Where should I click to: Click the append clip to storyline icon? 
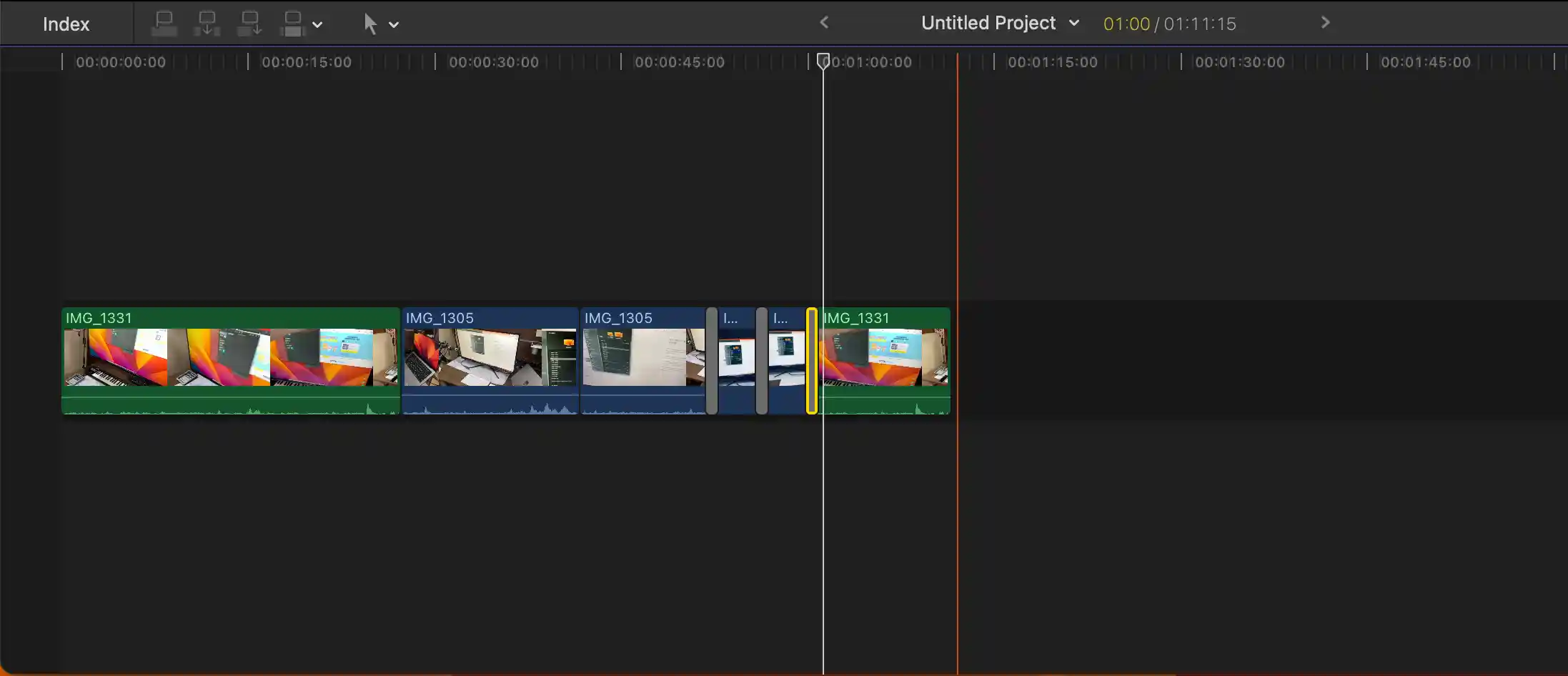coord(250,24)
